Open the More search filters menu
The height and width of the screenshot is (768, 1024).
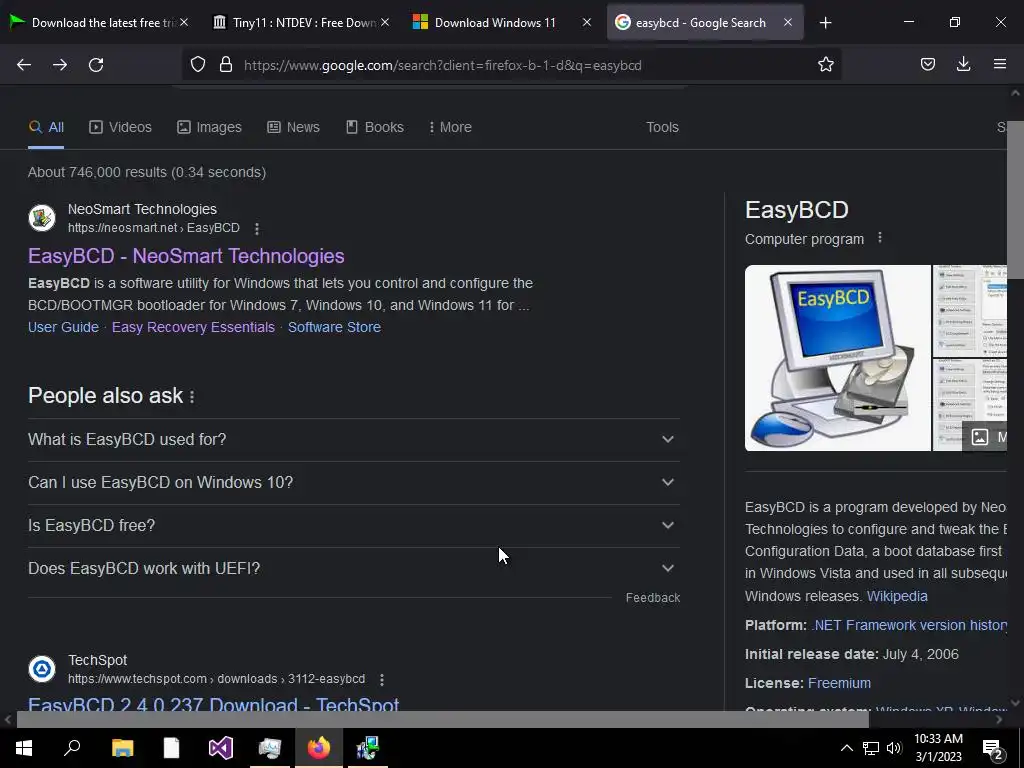tap(450, 127)
